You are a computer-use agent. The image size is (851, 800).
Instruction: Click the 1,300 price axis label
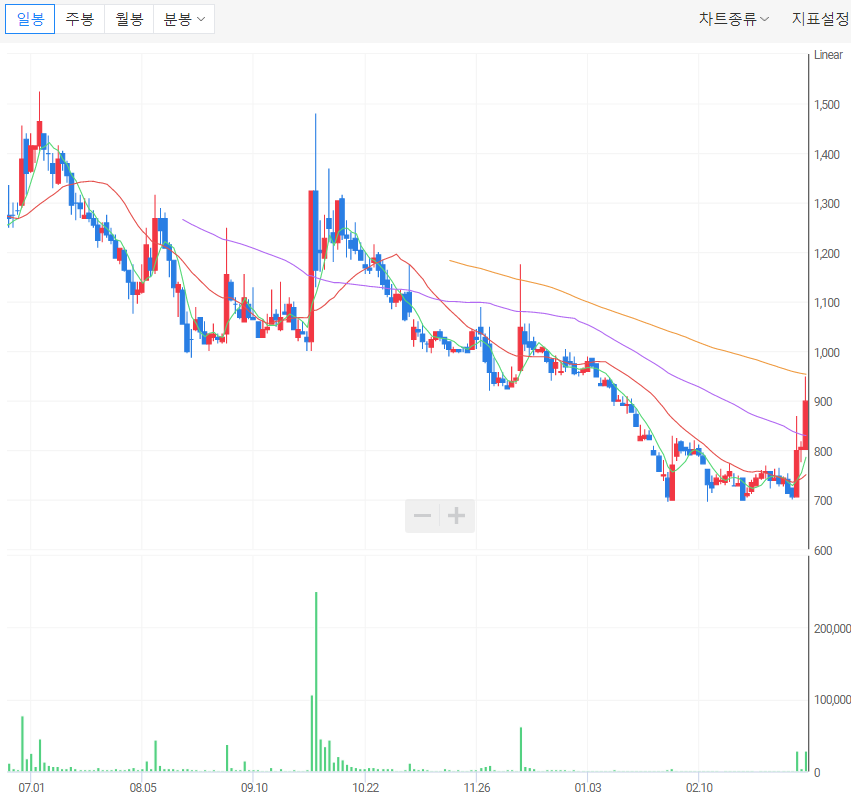[827, 204]
